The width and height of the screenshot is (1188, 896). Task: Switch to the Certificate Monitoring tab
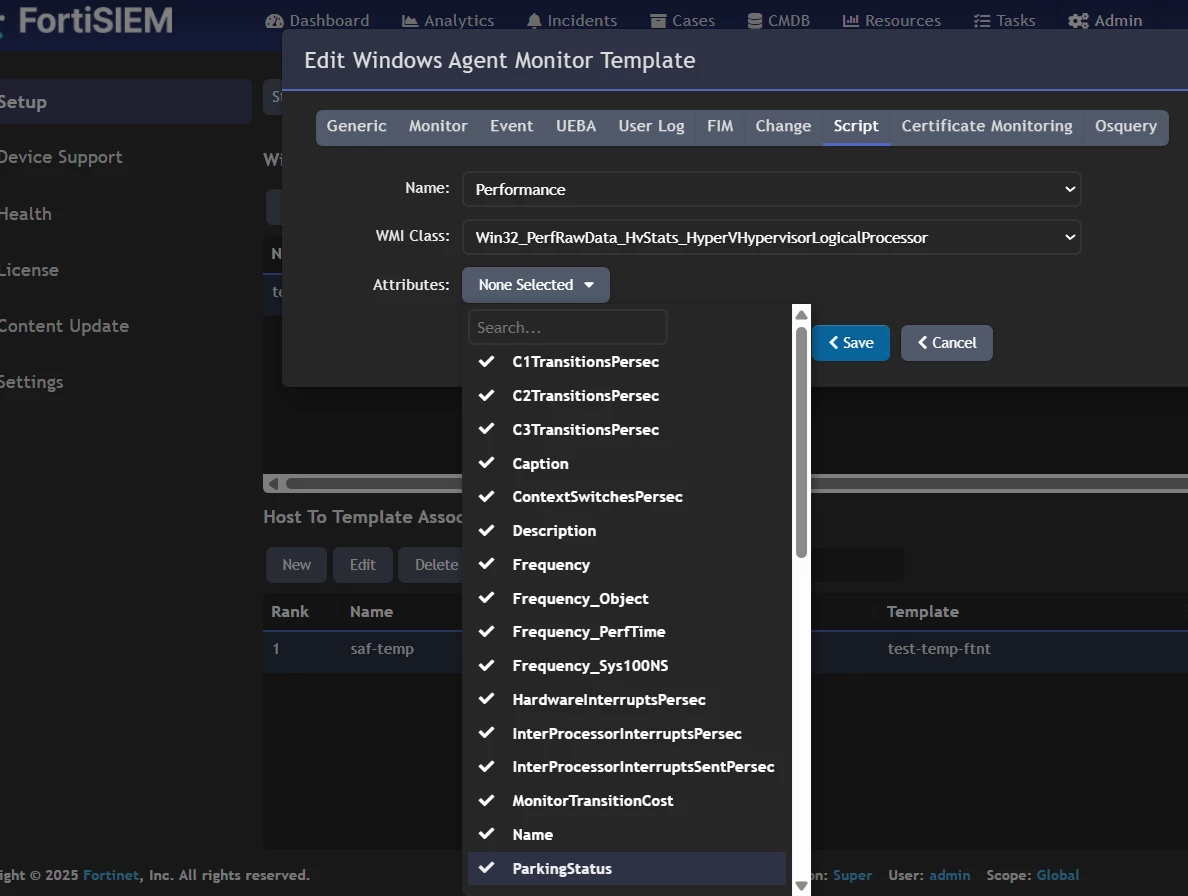pos(986,126)
